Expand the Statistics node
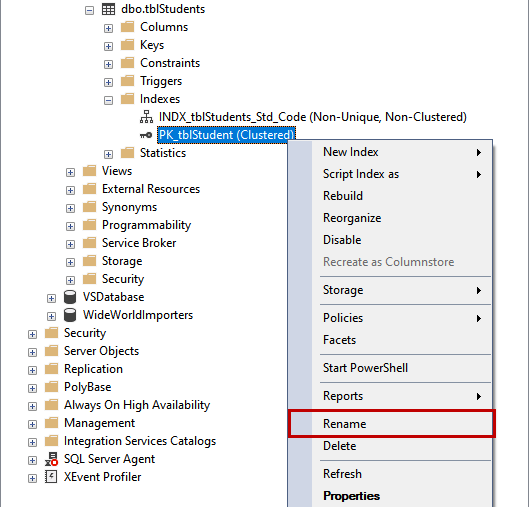The height and width of the screenshot is (507, 529). [x=108, y=154]
